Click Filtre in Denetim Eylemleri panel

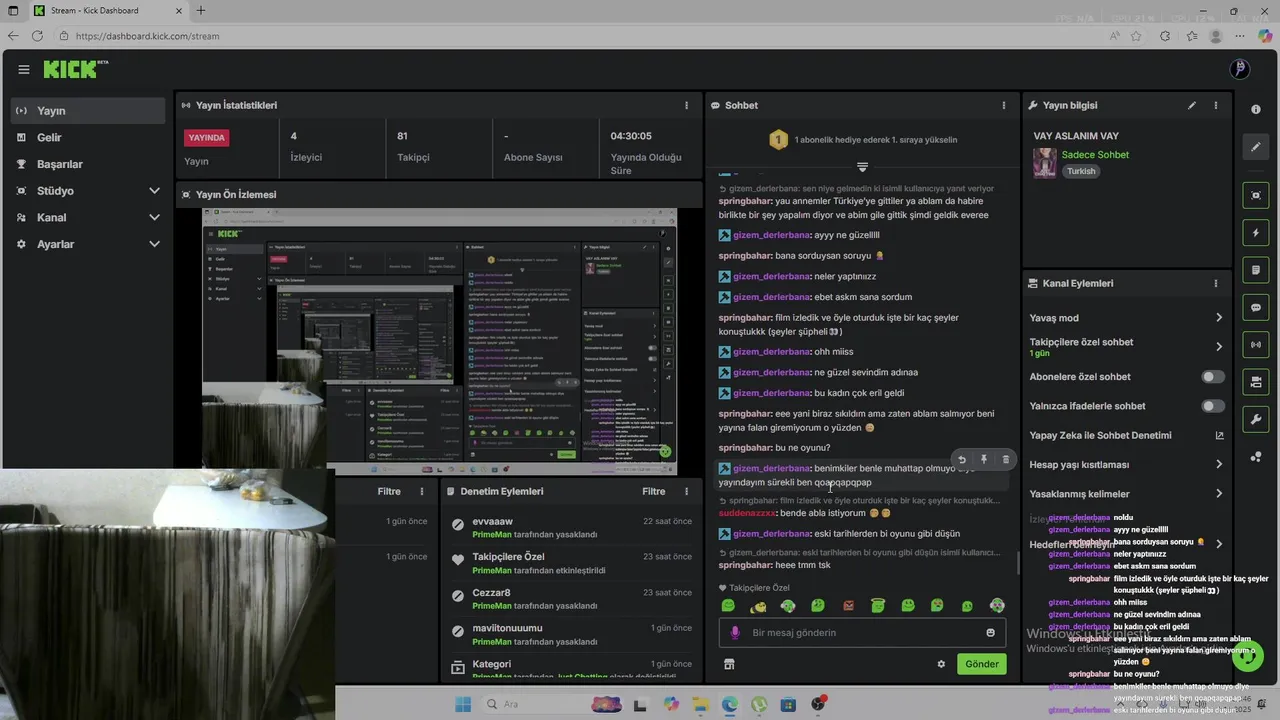(x=654, y=492)
